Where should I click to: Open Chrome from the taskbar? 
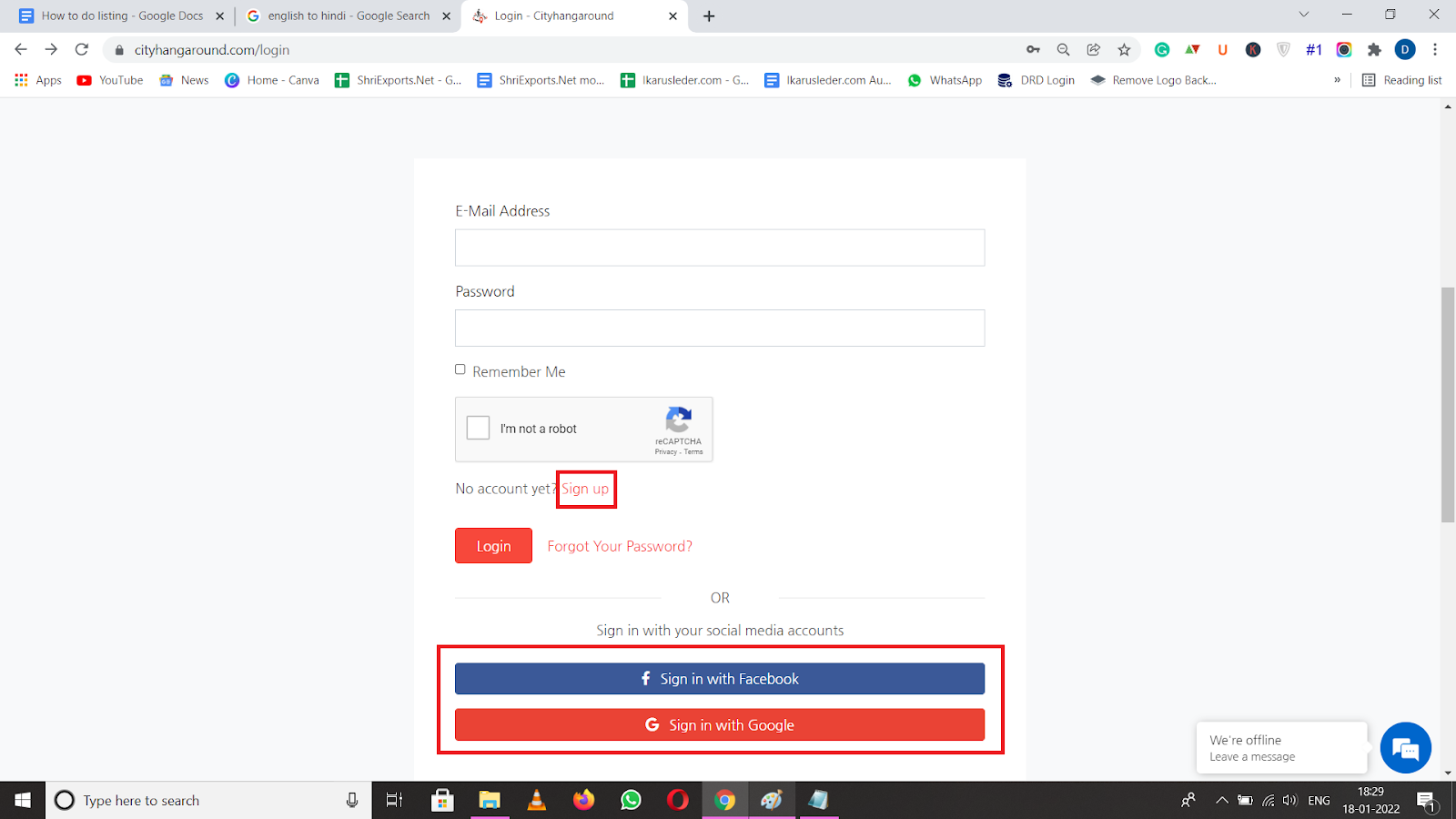724,800
